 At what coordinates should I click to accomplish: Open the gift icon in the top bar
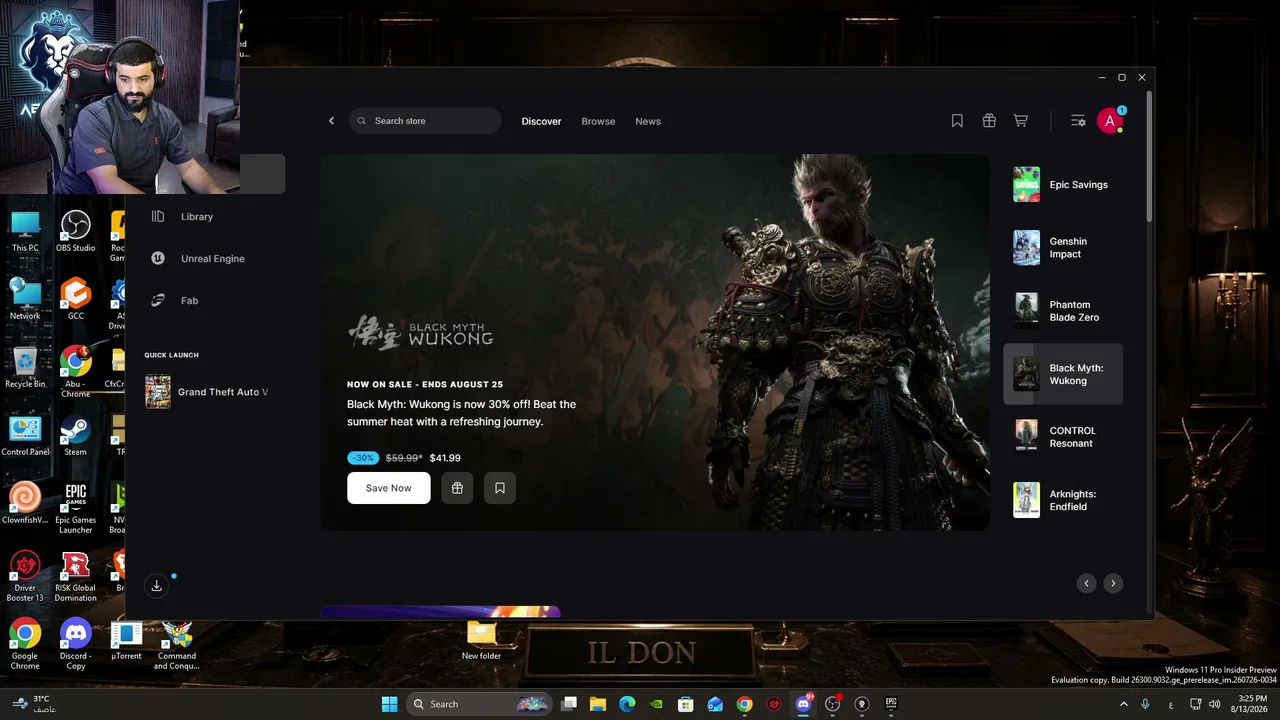pyautogui.click(x=989, y=121)
